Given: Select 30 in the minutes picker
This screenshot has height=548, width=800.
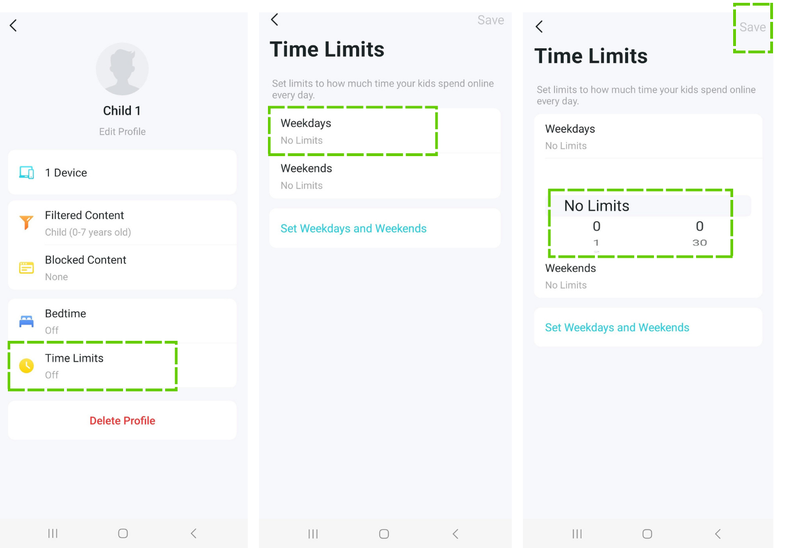Looking at the screenshot, I should tap(699, 243).
